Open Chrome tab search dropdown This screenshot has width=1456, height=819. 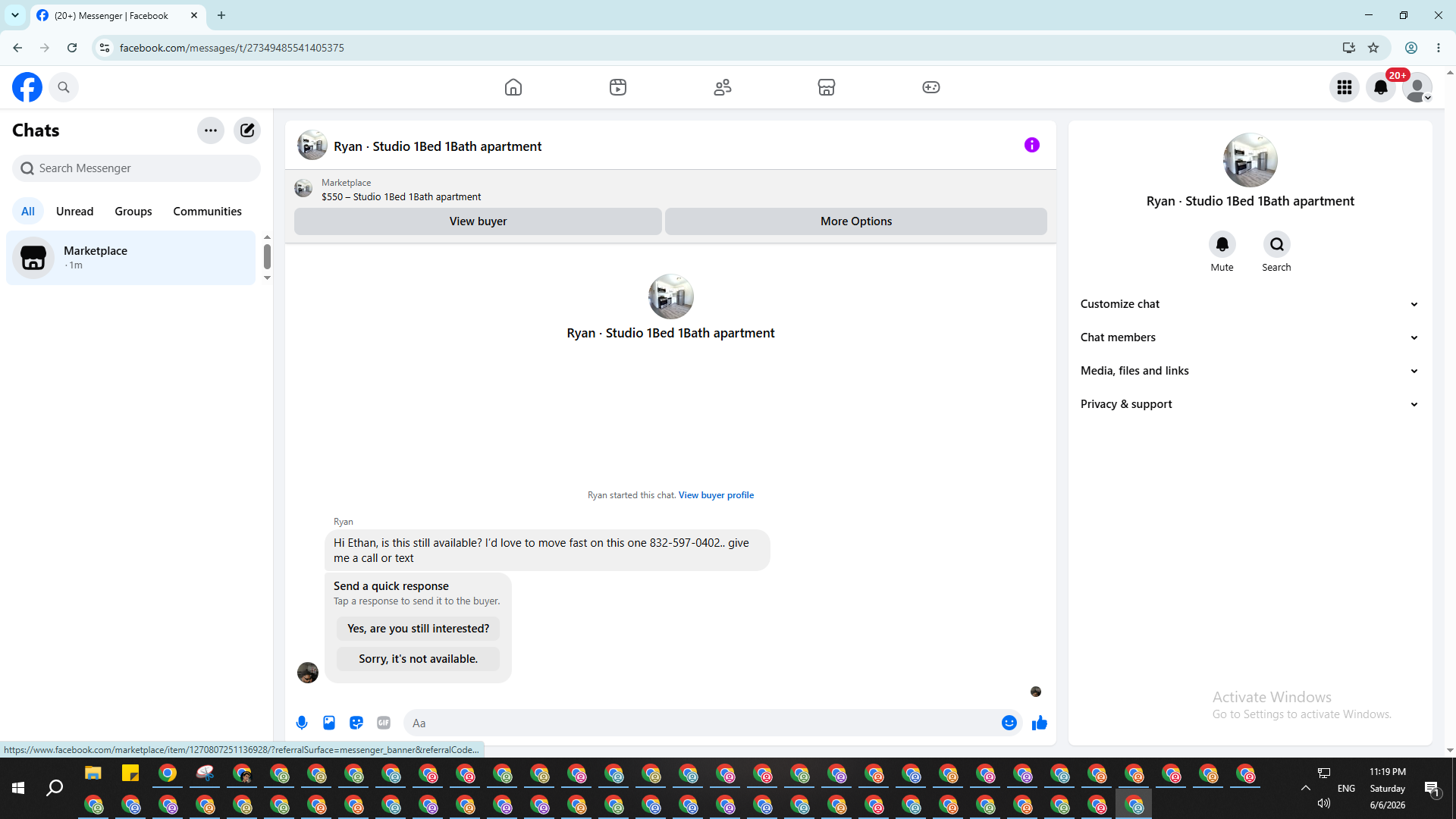15,15
